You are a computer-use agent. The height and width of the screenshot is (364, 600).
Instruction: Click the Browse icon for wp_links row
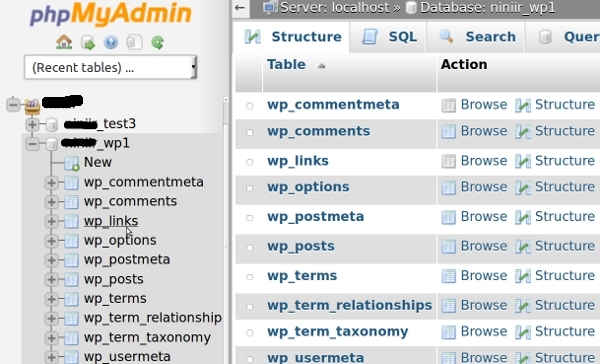coord(448,161)
